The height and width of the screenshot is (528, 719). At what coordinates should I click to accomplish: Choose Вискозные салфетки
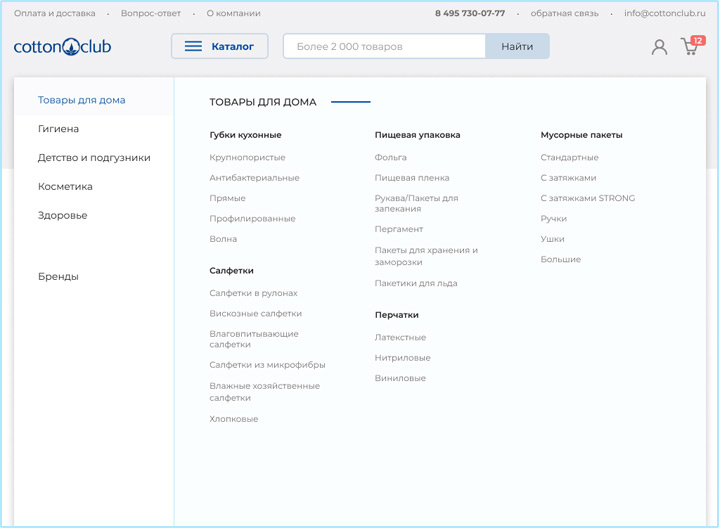[x=255, y=313]
